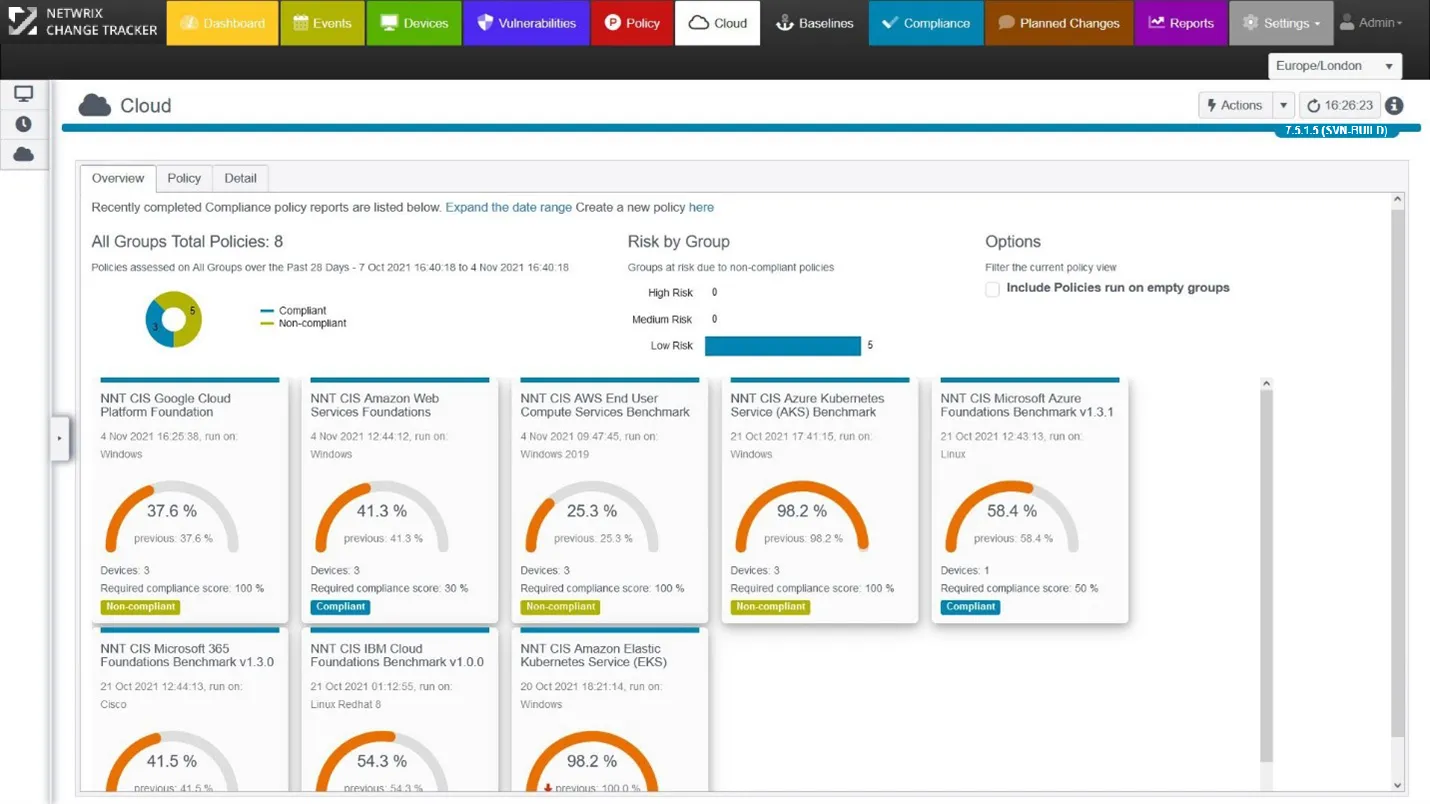Image resolution: width=1430 pixels, height=804 pixels.
Task: Open the Devices menu
Action: [413, 23]
